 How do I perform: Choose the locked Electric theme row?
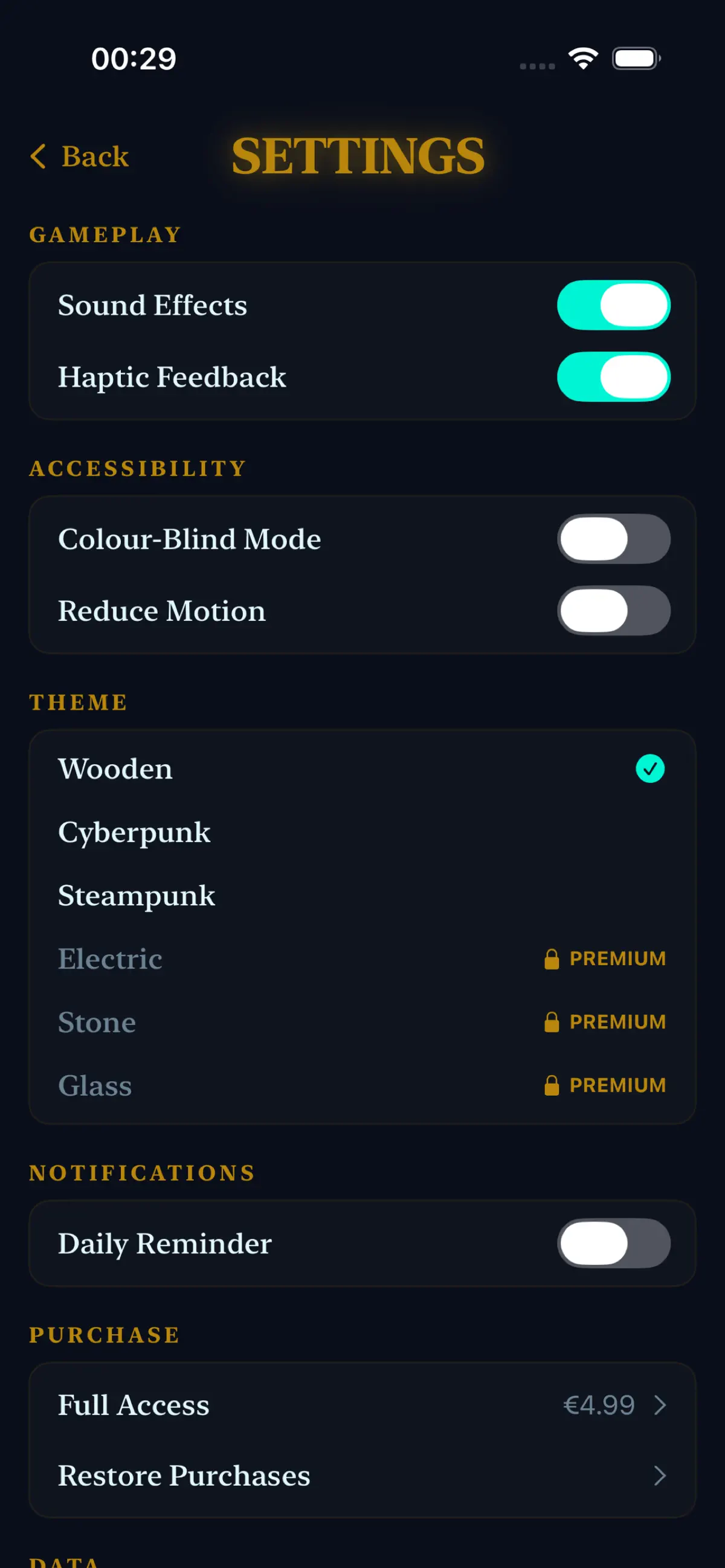(x=362, y=959)
